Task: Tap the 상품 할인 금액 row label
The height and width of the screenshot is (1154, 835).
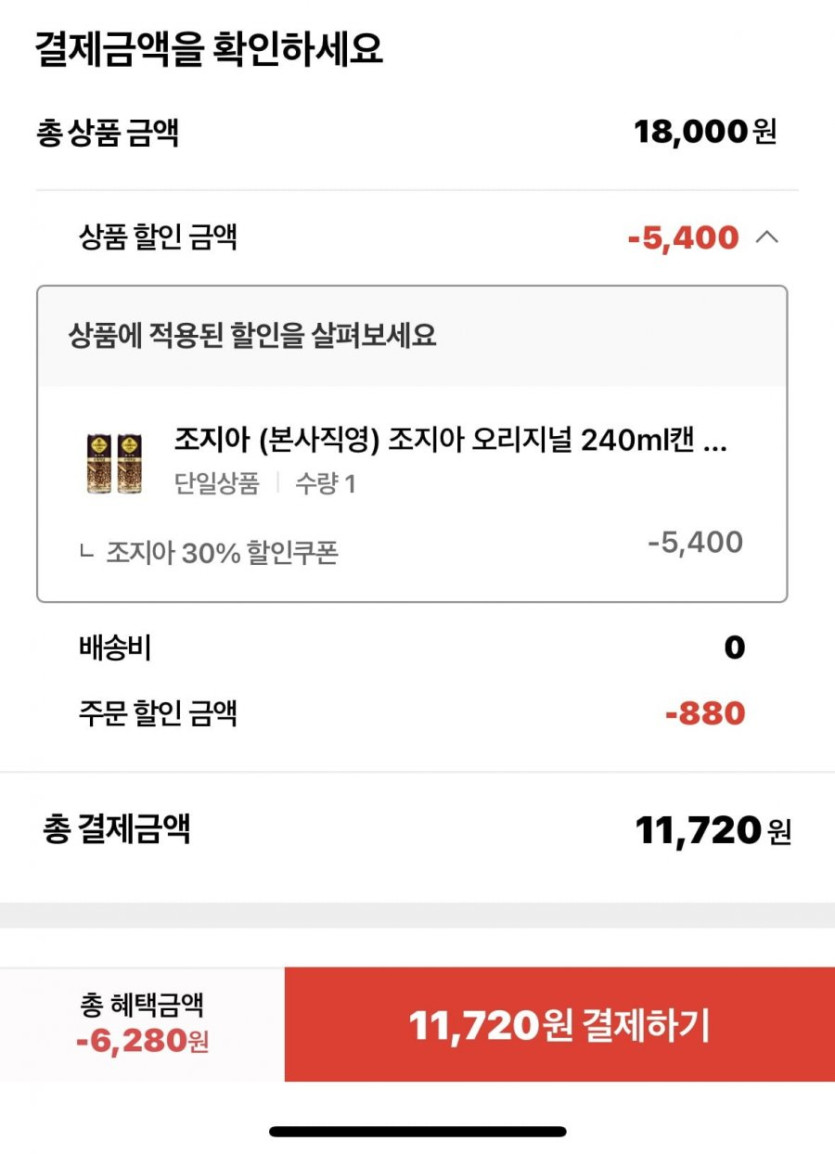Action: pyautogui.click(x=158, y=238)
